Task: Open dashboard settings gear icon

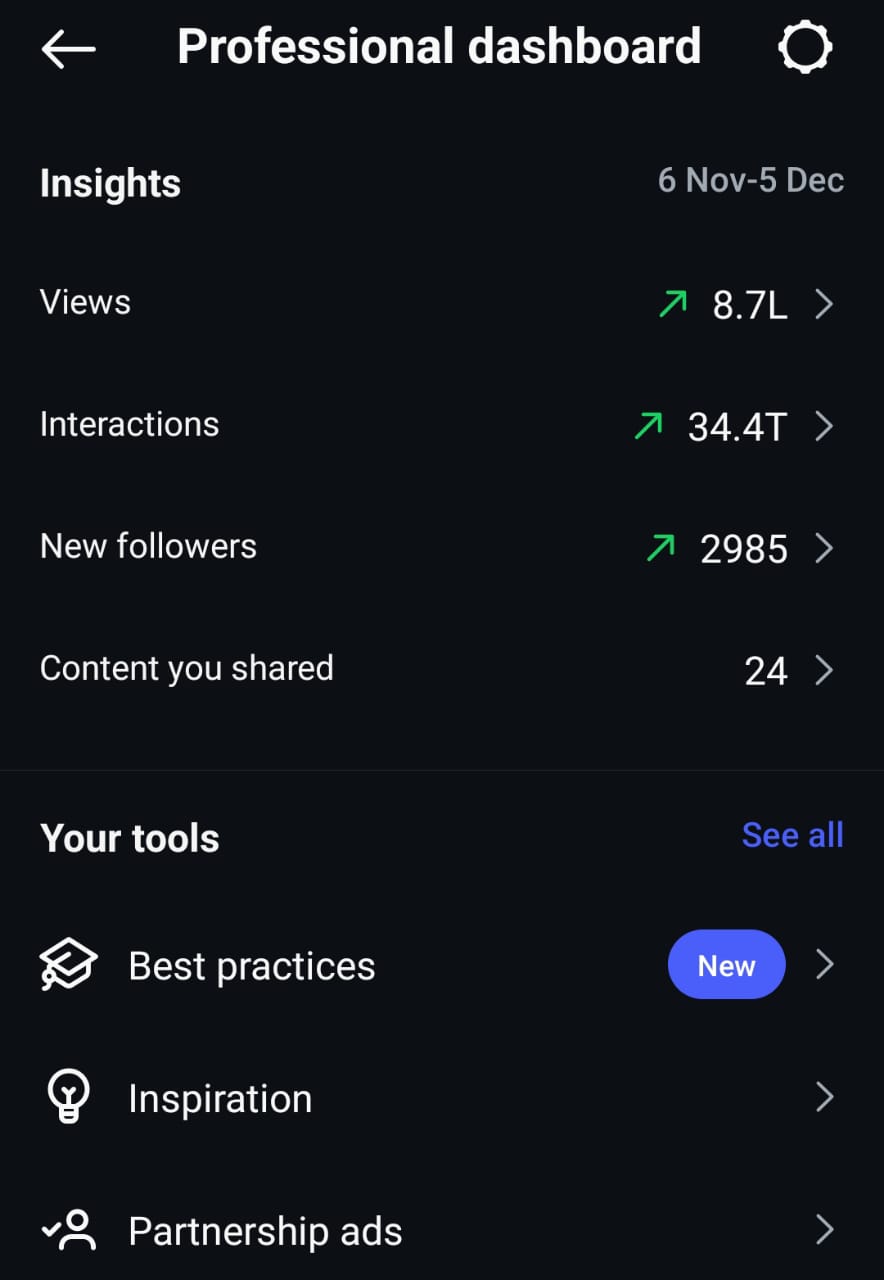Action: (x=804, y=47)
